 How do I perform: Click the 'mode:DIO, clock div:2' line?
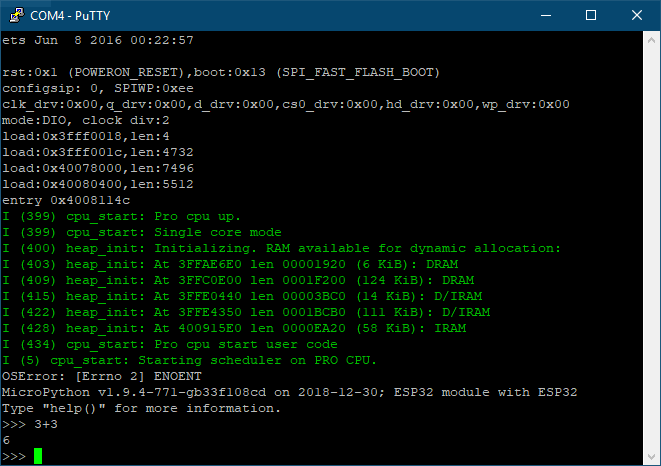tap(86, 121)
